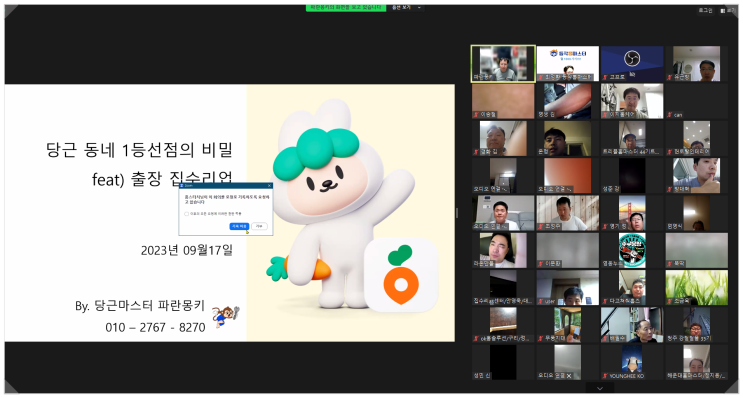Click muted mic icon on OBS logo tile
The height and width of the screenshot is (398, 743).
[x=605, y=77]
